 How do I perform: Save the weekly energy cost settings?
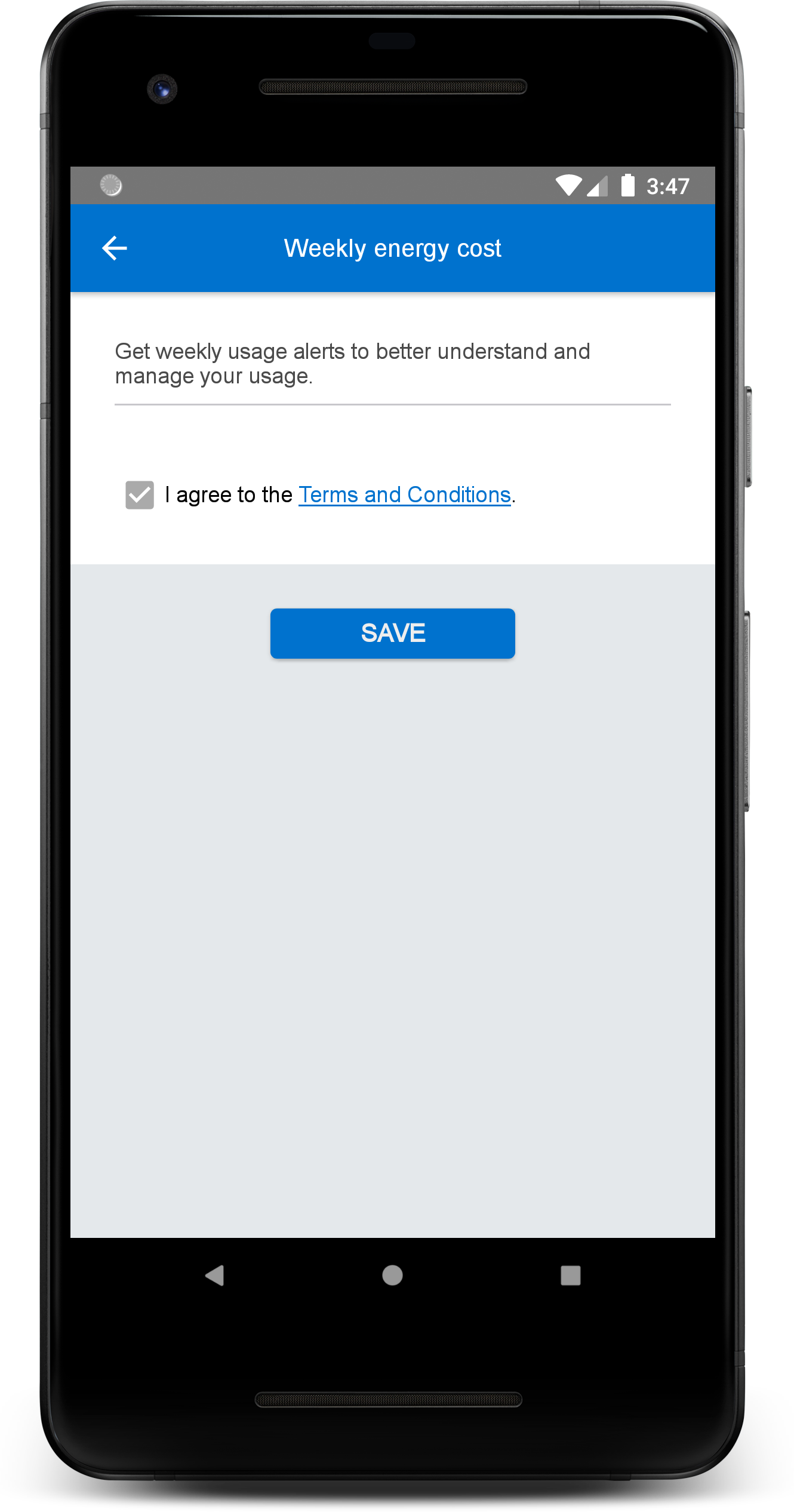(393, 634)
